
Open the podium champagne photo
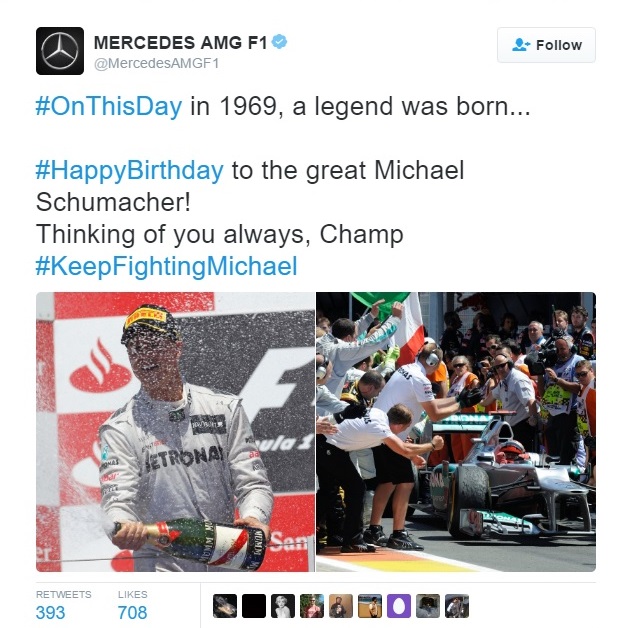[x=175, y=432]
